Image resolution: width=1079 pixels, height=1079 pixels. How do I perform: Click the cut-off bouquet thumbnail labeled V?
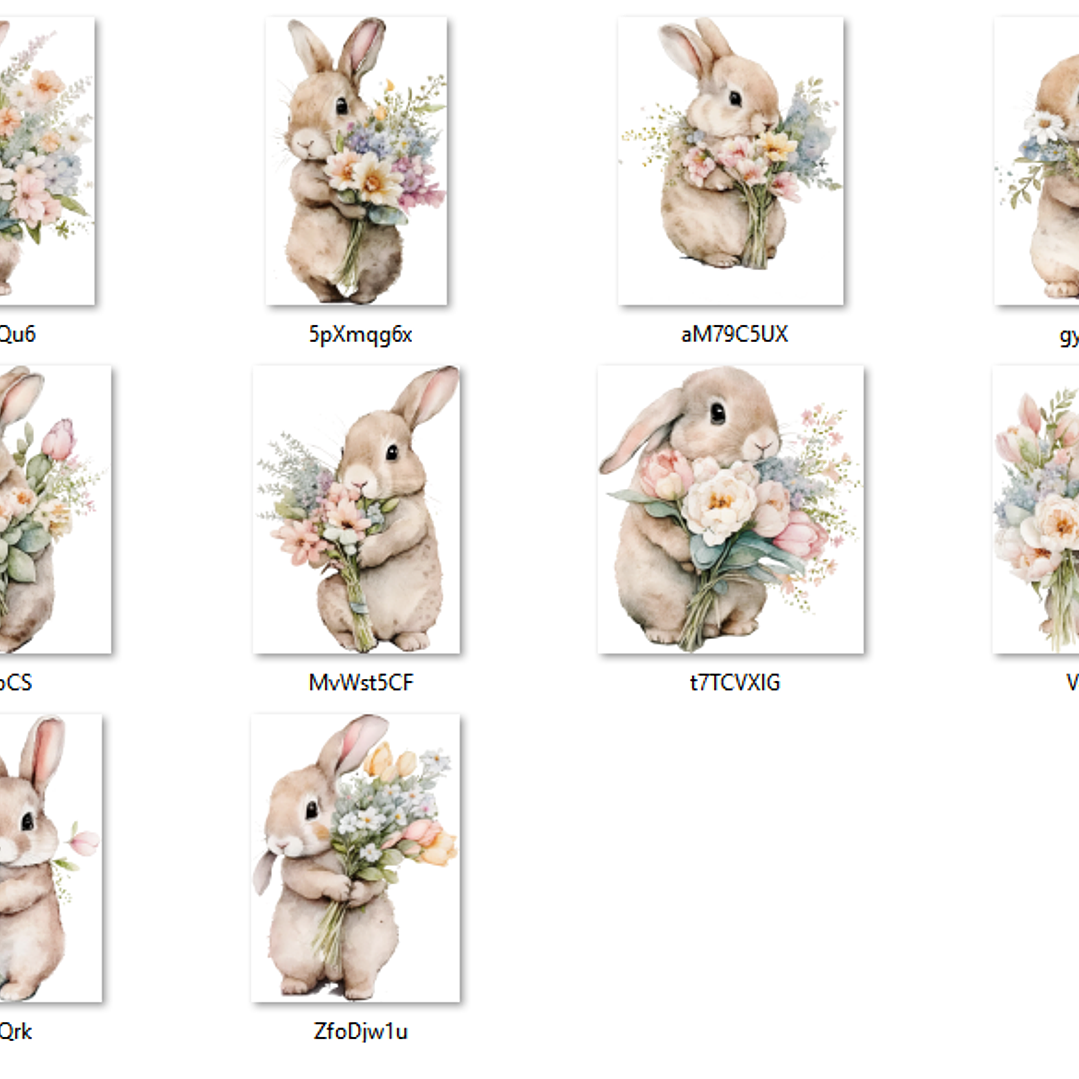1036,509
